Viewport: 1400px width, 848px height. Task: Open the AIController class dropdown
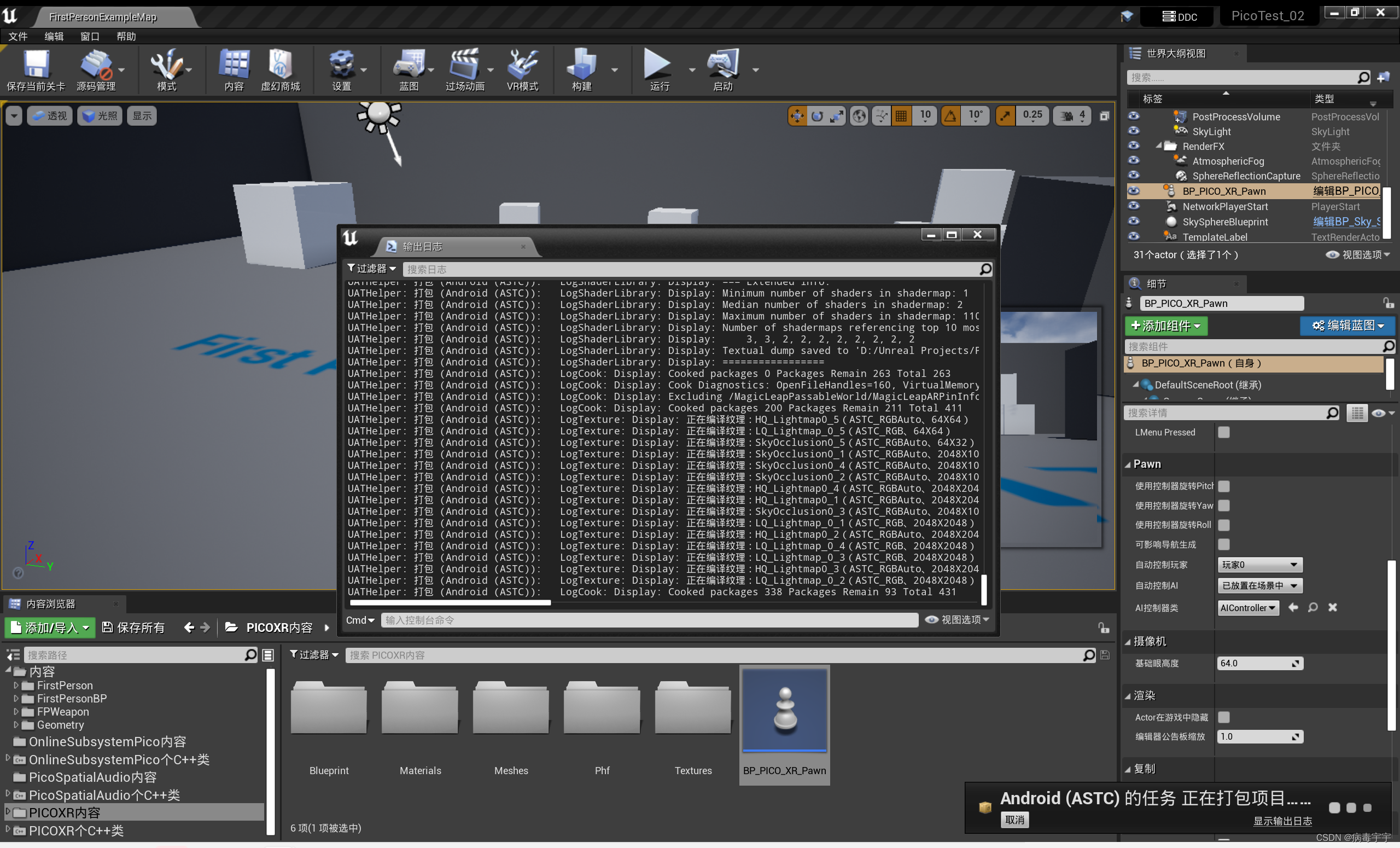(x=1248, y=608)
